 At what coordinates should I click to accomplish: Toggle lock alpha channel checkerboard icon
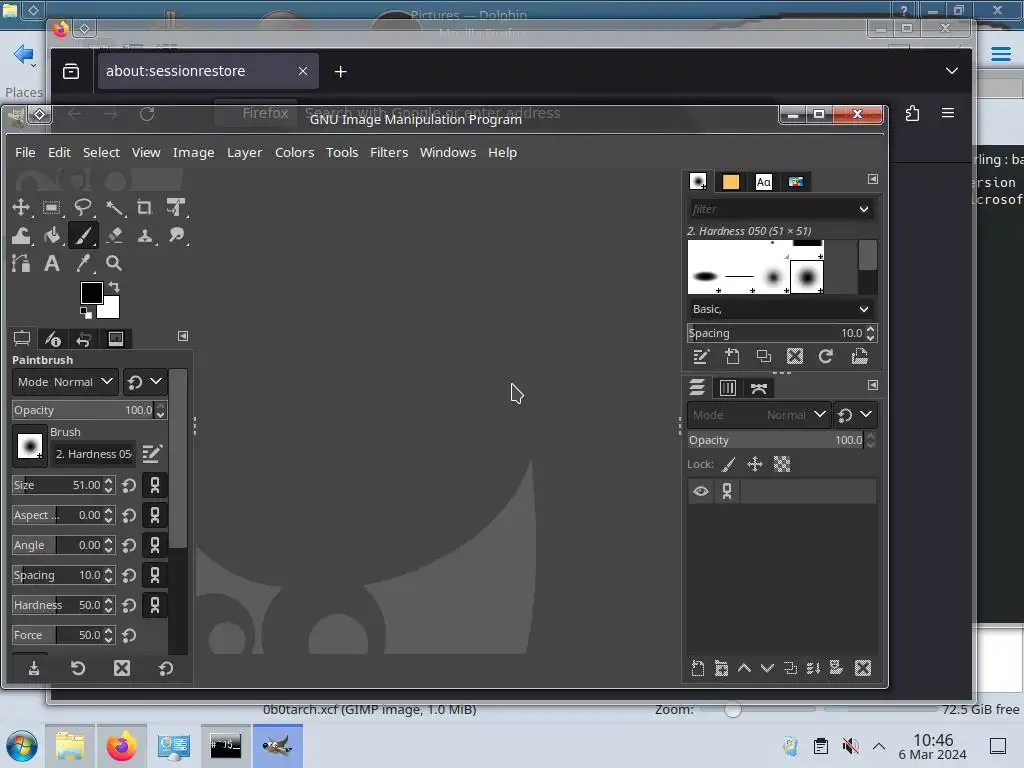(x=782, y=464)
